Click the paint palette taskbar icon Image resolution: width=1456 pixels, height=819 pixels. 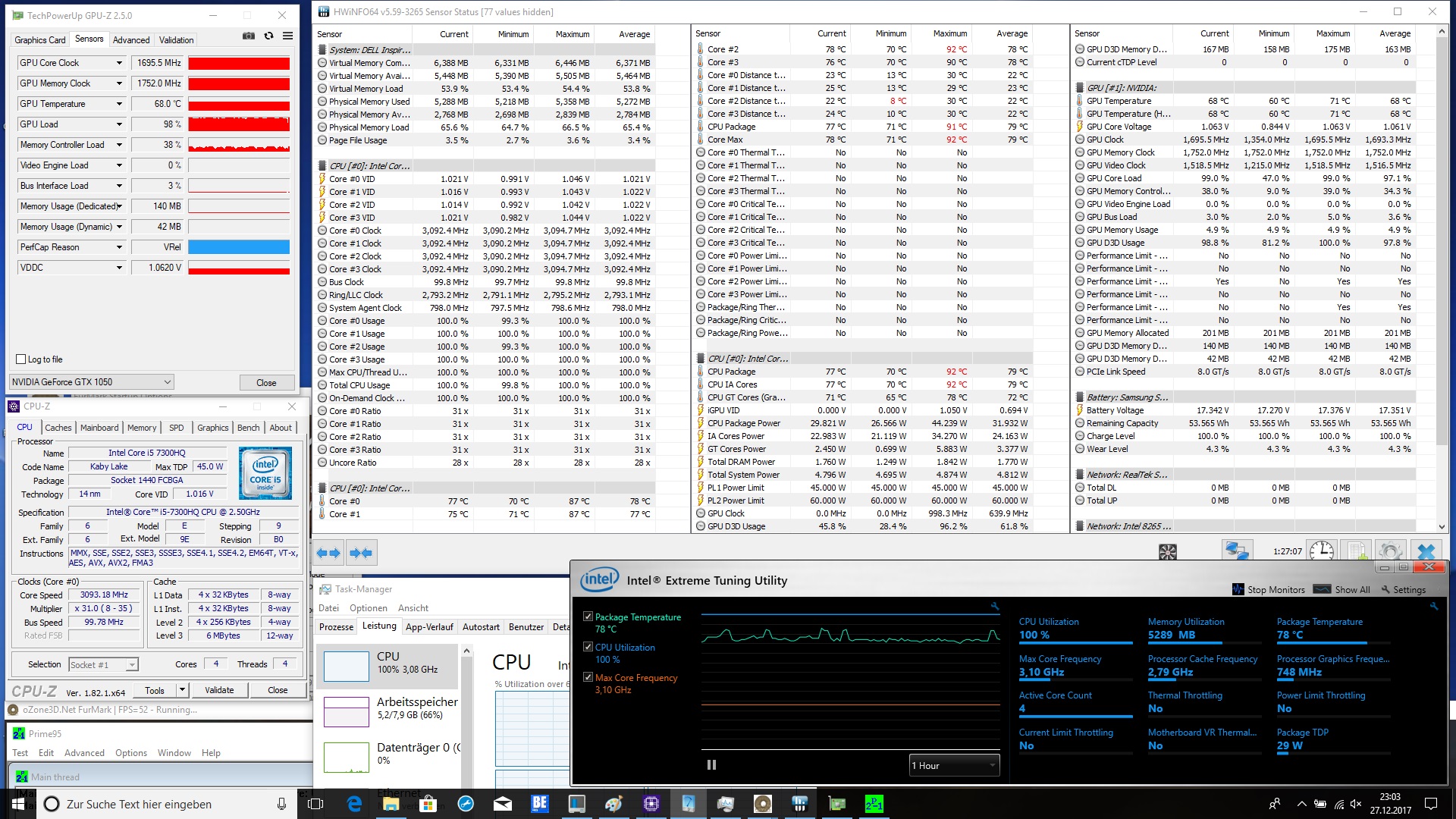[x=613, y=804]
